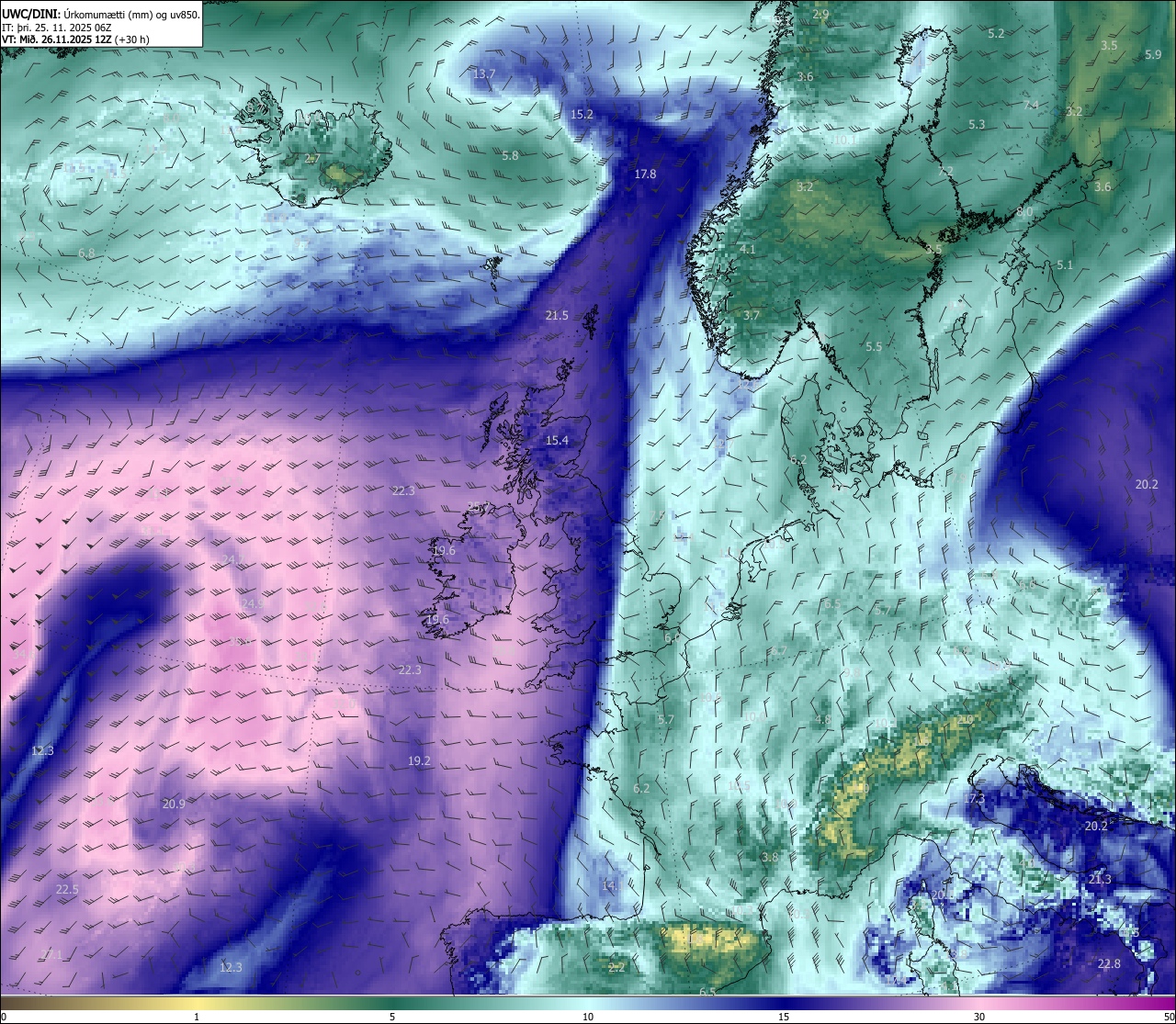Click the map value 19.2
Image resolution: width=1176 pixels, height=1024 pixels.
(419, 760)
